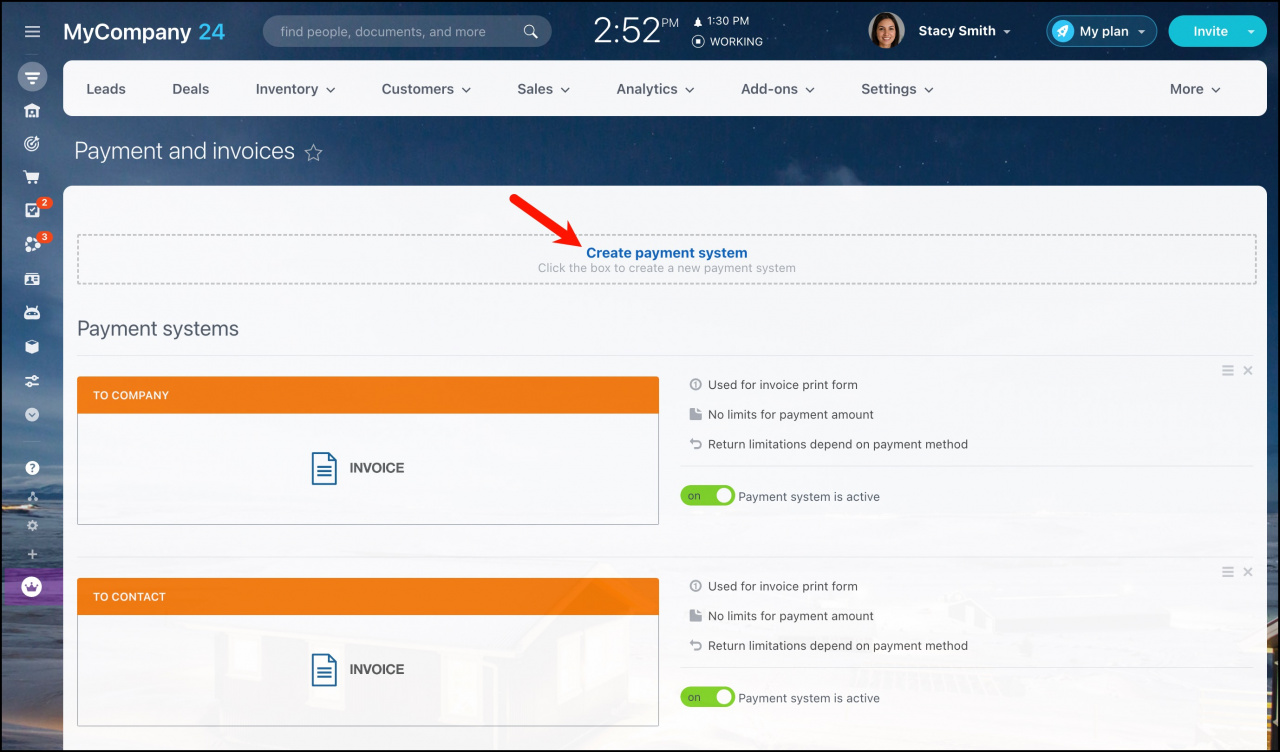Open the Stacy Smith user dropdown
Image resolution: width=1280 pixels, height=752 pixels.
tap(964, 31)
